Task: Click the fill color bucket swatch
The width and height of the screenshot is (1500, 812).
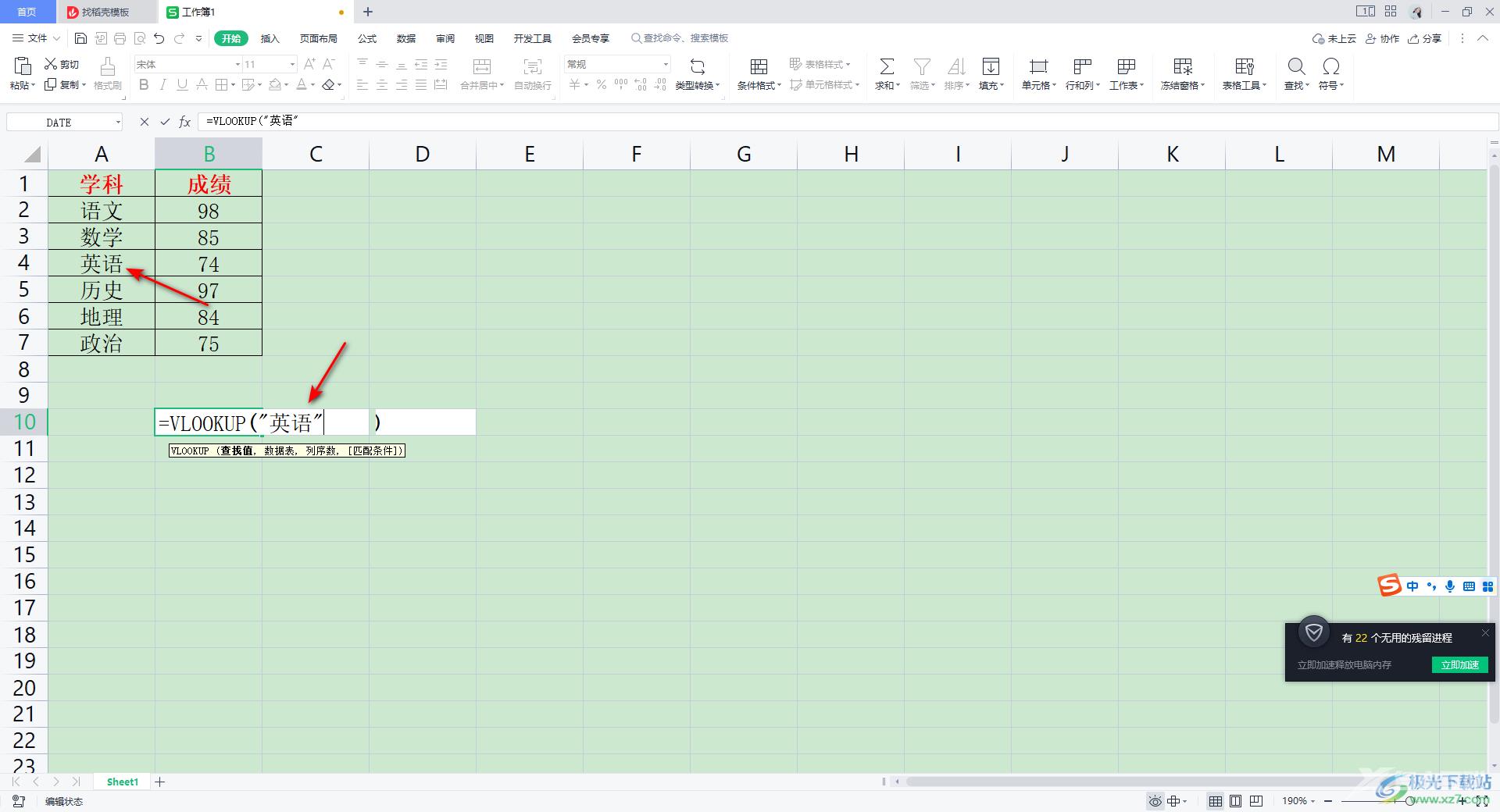Action: click(275, 84)
